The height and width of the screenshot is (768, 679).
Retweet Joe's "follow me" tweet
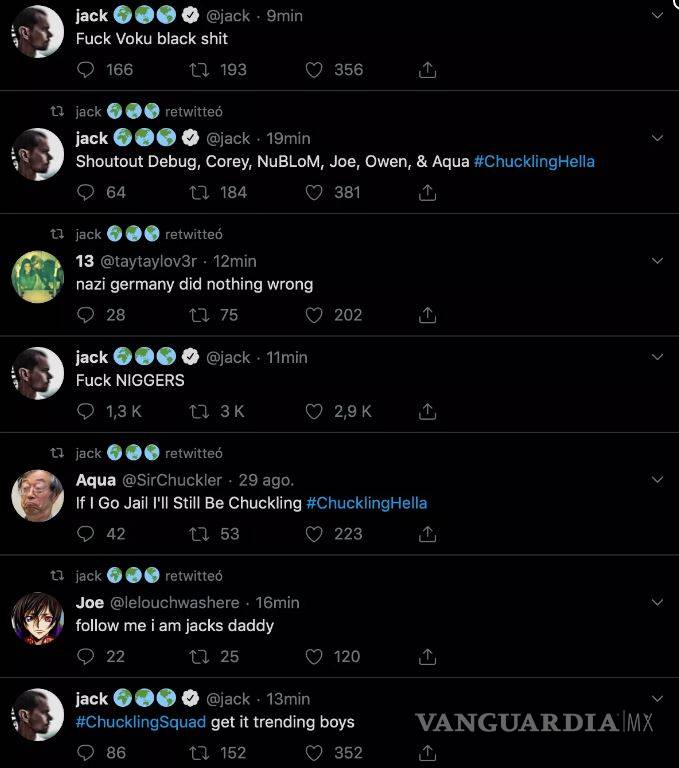click(x=198, y=656)
